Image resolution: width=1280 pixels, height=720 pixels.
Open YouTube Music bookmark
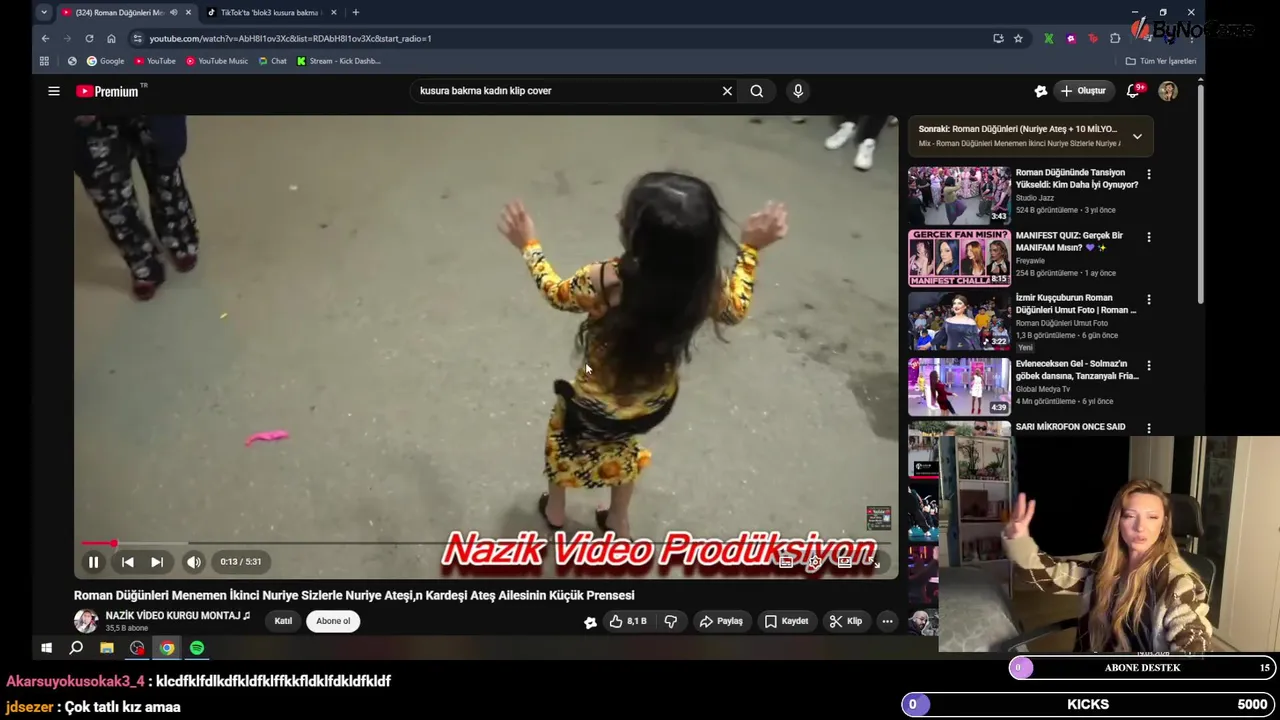point(217,61)
